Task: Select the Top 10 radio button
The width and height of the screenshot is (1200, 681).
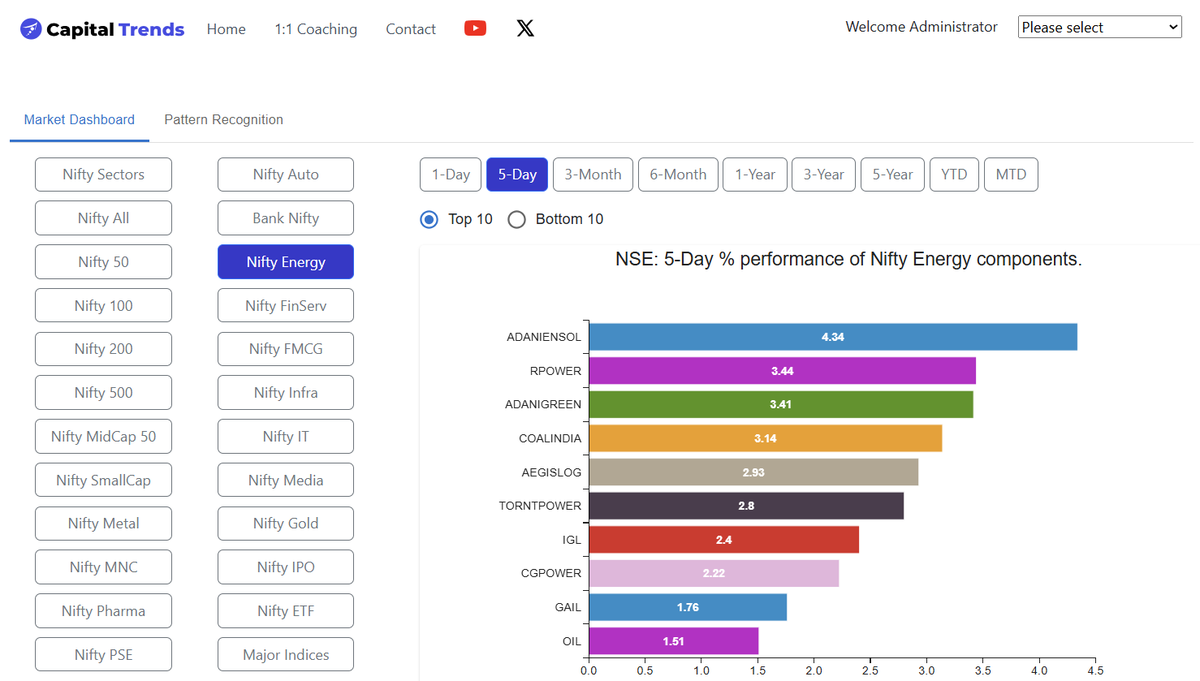Action: point(429,219)
